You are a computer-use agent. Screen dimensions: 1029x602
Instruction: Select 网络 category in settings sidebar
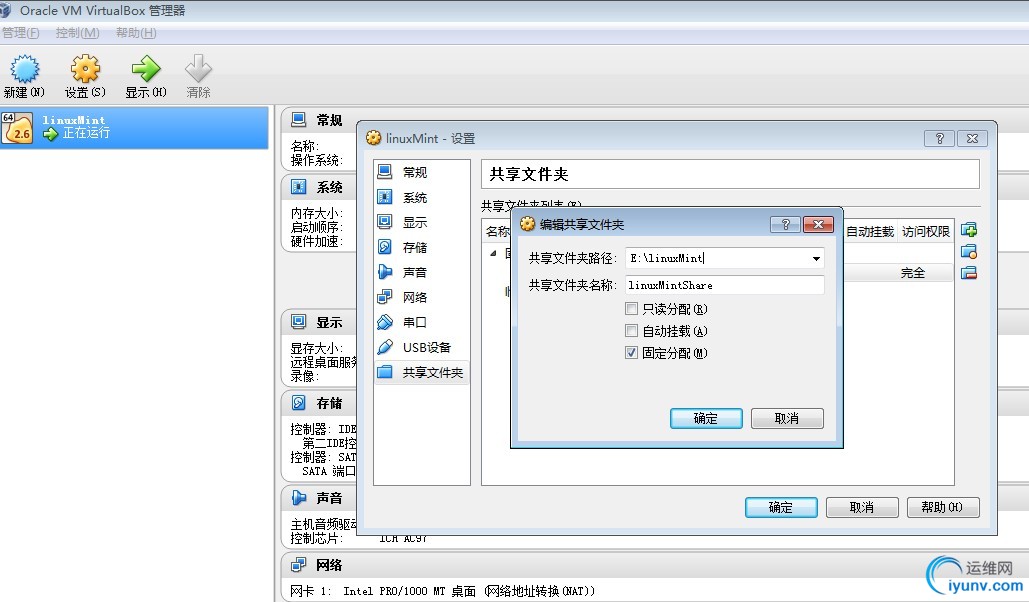422,297
